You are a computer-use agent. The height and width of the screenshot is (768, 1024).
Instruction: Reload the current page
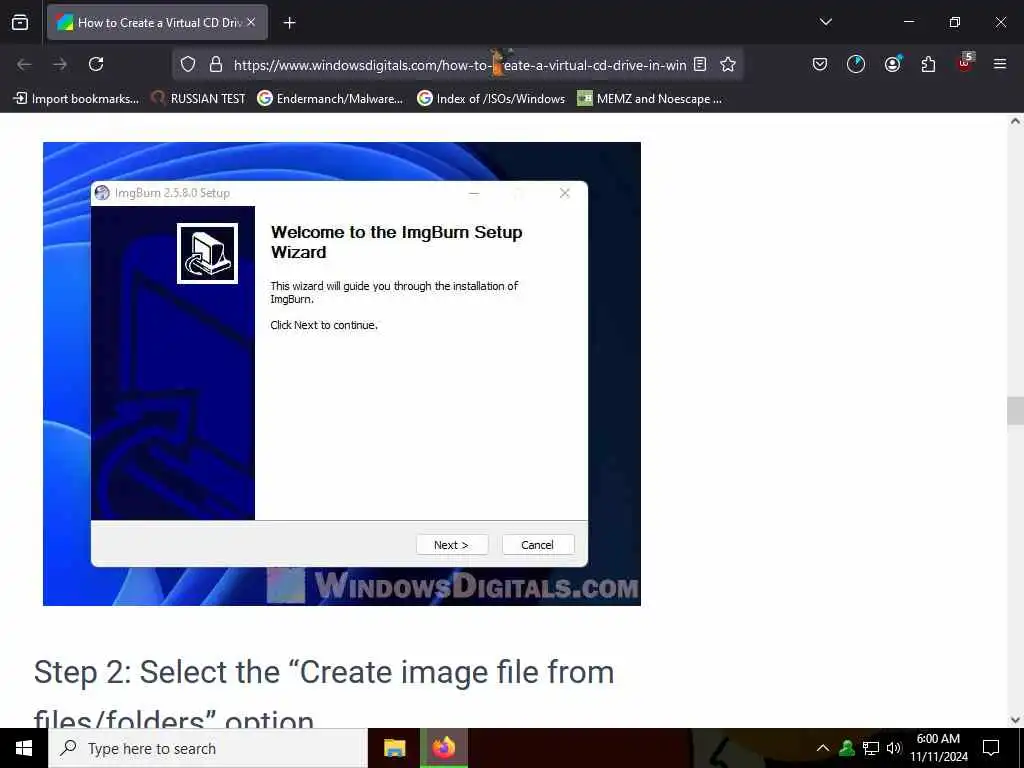click(x=96, y=64)
